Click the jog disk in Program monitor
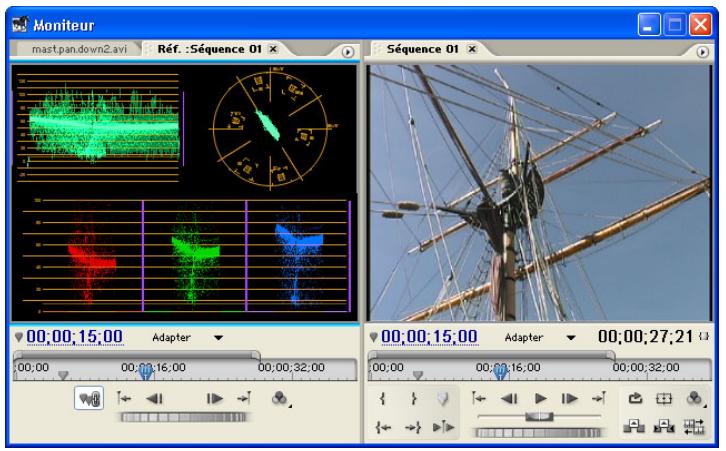Image resolution: width=726 pixels, height=451 pixels. click(x=538, y=432)
